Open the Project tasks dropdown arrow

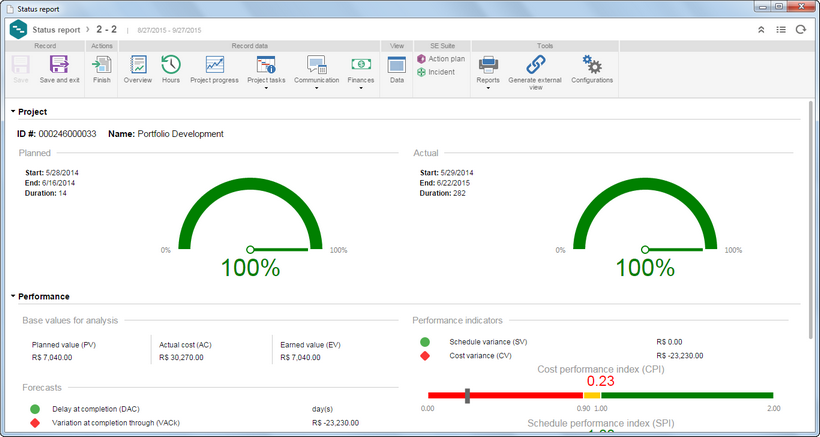coord(266,88)
